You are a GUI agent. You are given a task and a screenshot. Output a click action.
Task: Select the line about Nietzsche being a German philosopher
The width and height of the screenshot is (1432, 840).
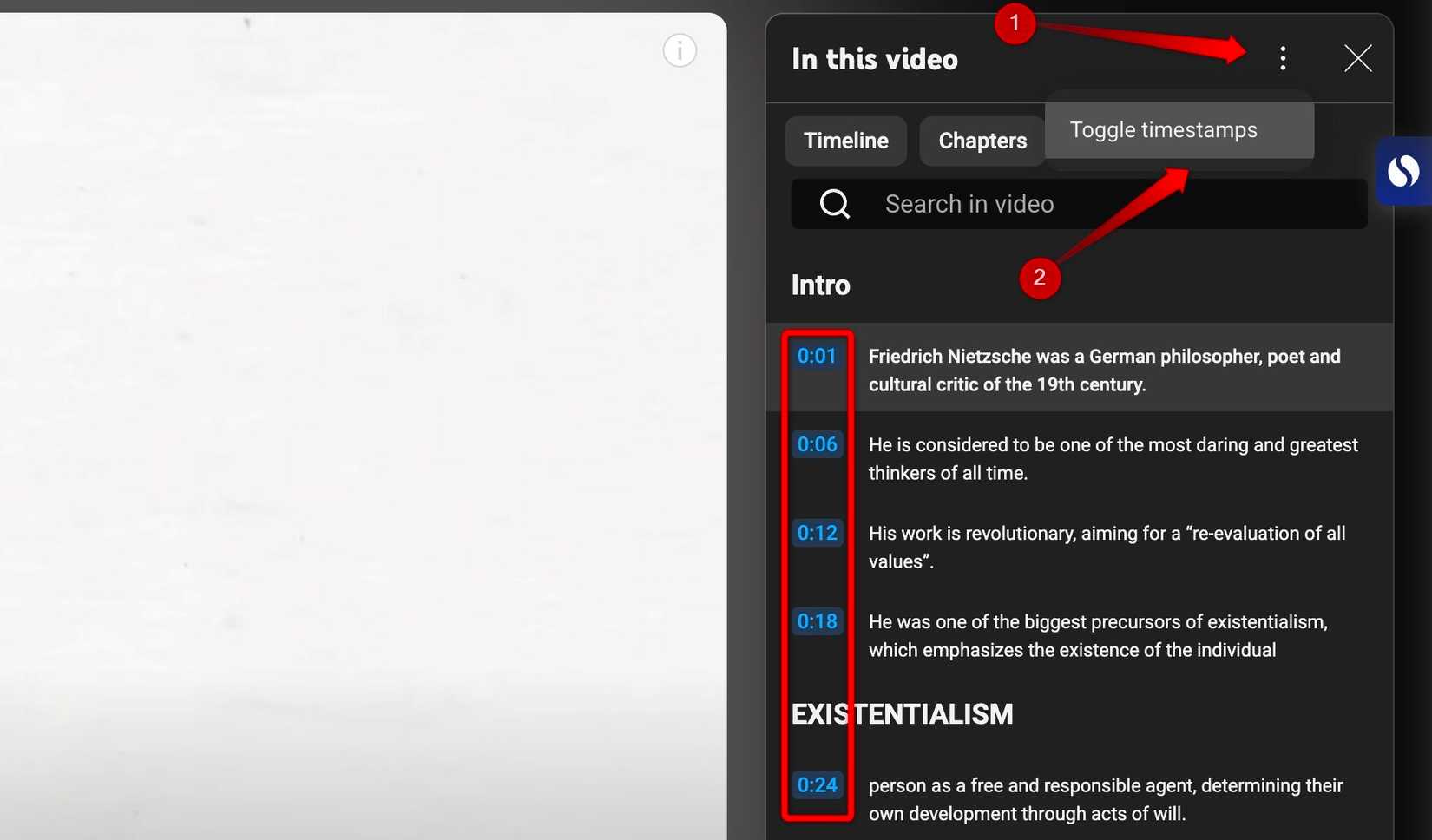coord(1104,370)
